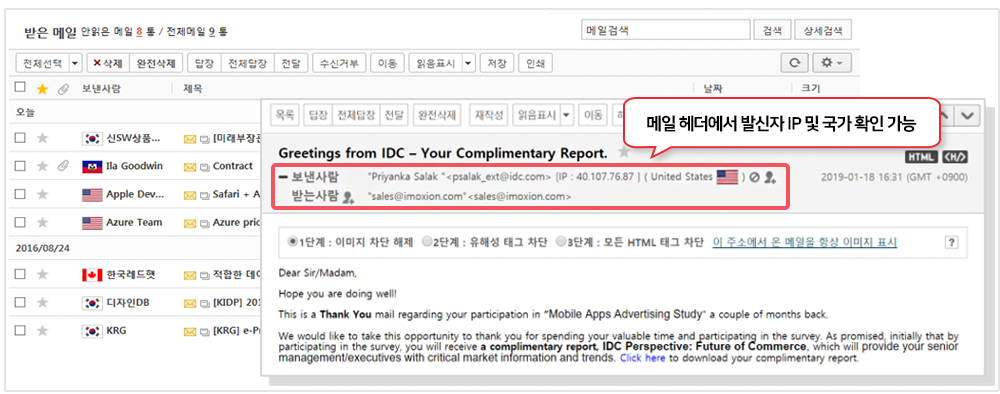Screen dimensions: 1000x394
Task: Open the 읽음표시 dropdown arrow in message toolbar
Action: click(566, 115)
